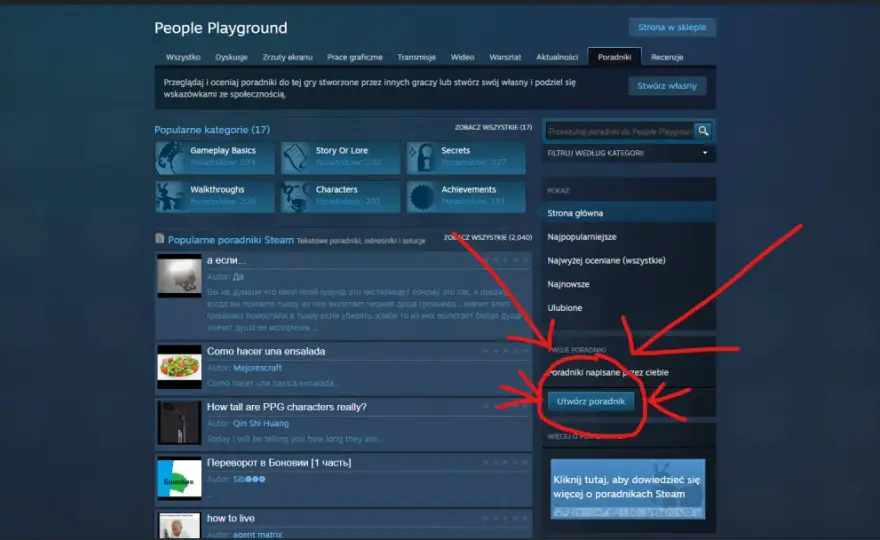This screenshot has height=540, width=880.
Task: Click the search magnifier icon
Action: (x=703, y=131)
